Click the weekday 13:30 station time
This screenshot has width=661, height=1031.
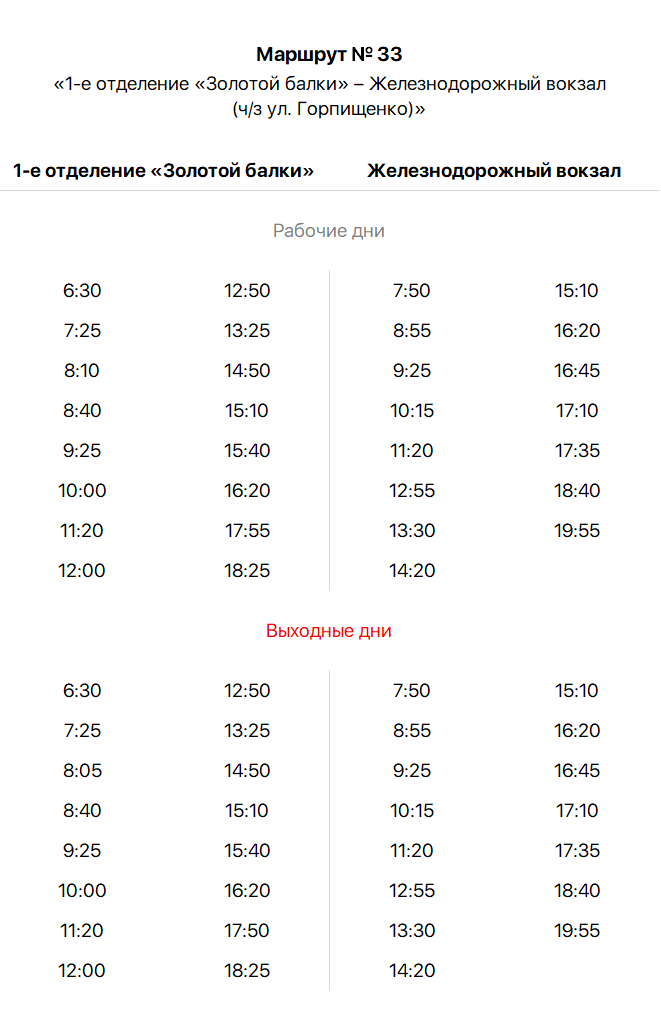[412, 531]
